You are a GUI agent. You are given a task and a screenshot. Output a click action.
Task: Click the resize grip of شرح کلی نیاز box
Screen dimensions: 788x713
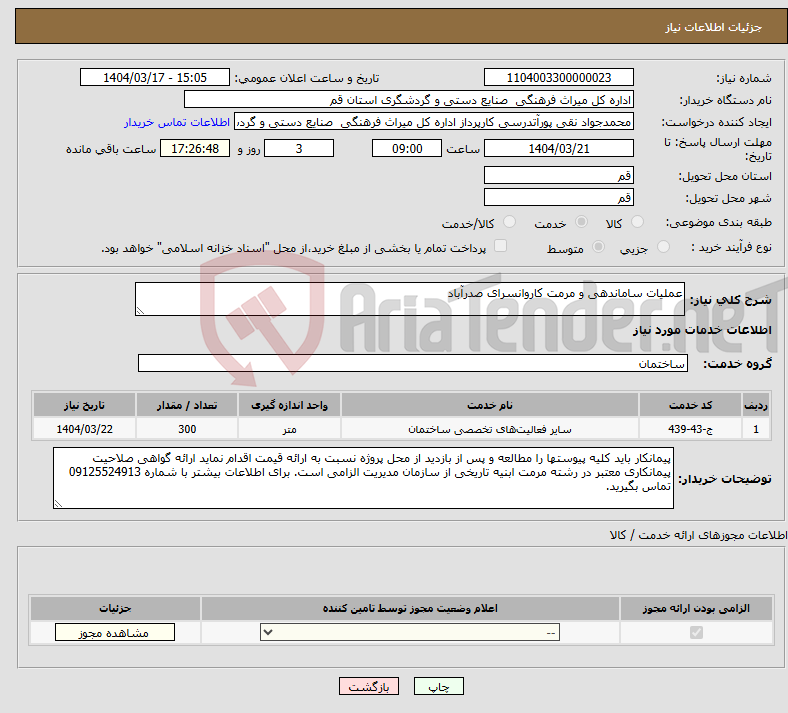click(140, 311)
